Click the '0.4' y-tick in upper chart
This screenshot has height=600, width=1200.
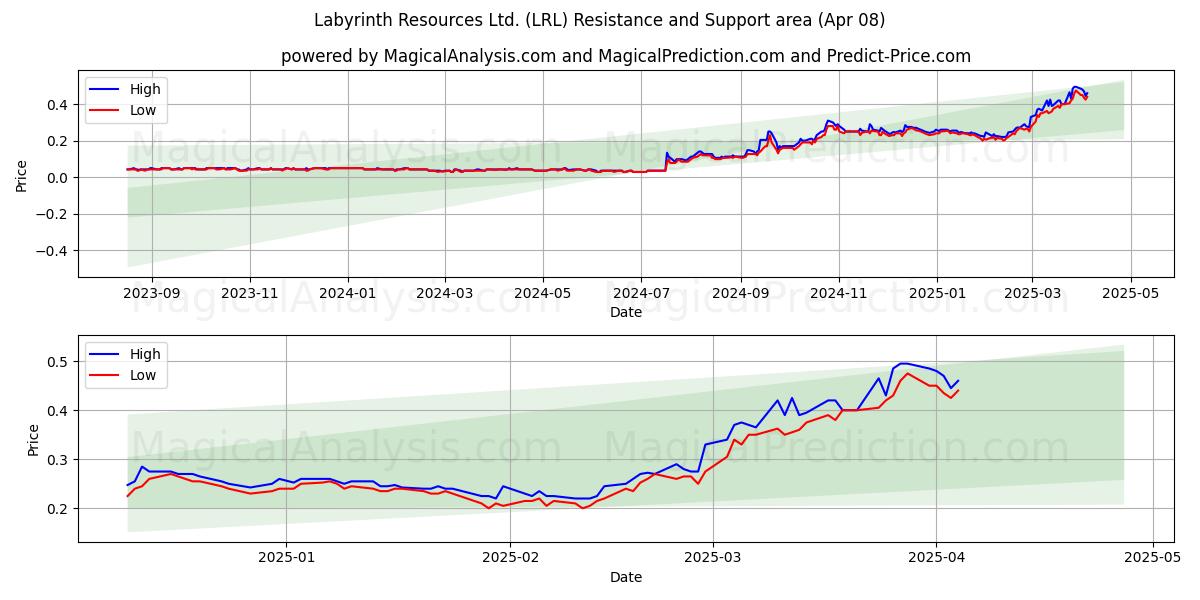pos(59,105)
